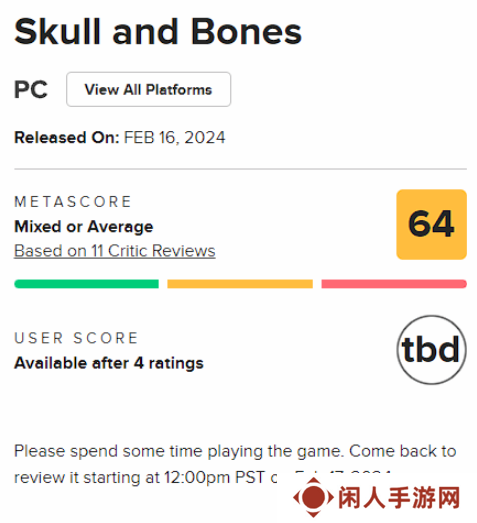The width and height of the screenshot is (477, 523).
Task: Click the Mixed or Average rating text
Action: [84, 227]
